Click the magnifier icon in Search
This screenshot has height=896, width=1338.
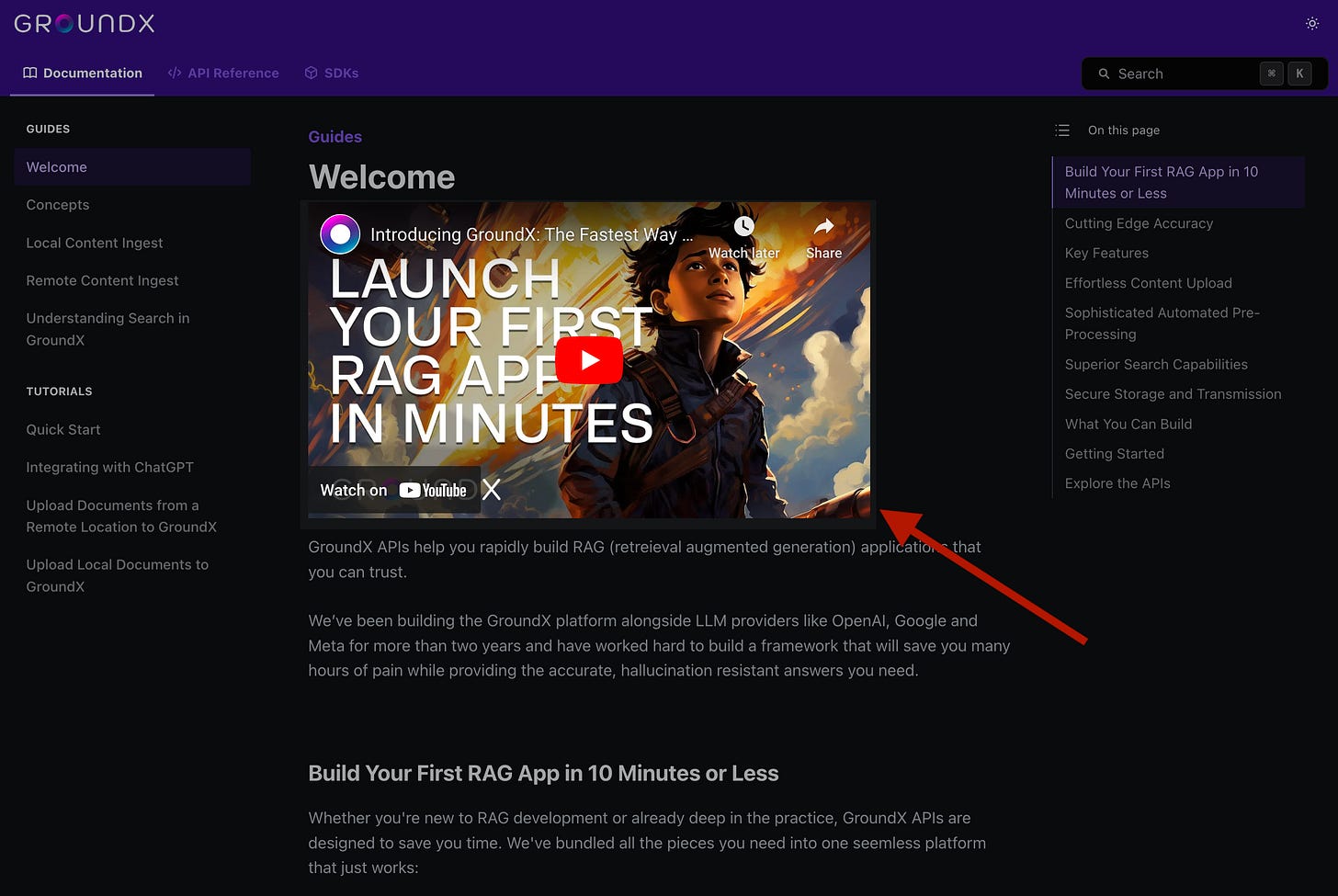pos(1104,74)
